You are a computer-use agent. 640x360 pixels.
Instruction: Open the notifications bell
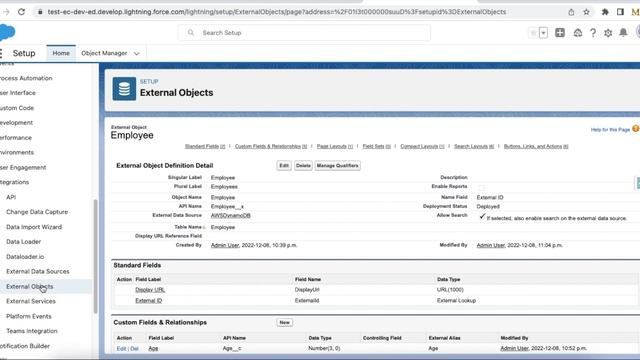tap(623, 33)
